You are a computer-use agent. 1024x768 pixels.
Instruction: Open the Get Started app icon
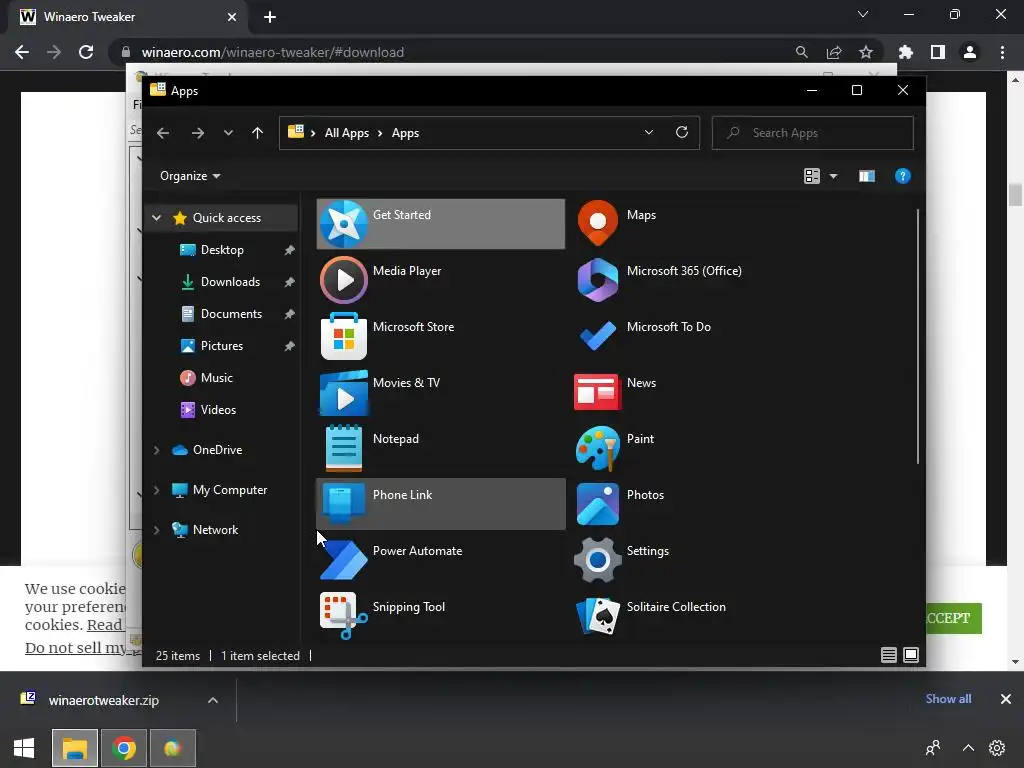(344, 224)
